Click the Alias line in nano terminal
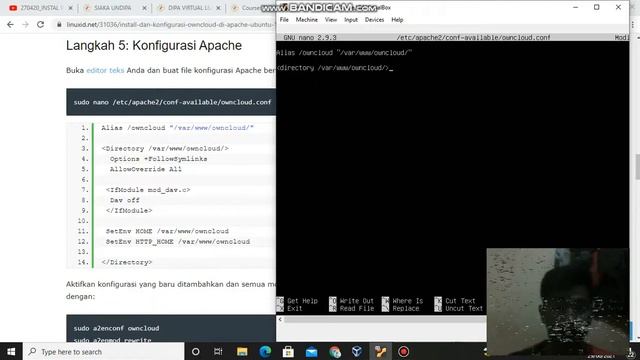Viewport: 640px width, 360px height. [x=344, y=53]
